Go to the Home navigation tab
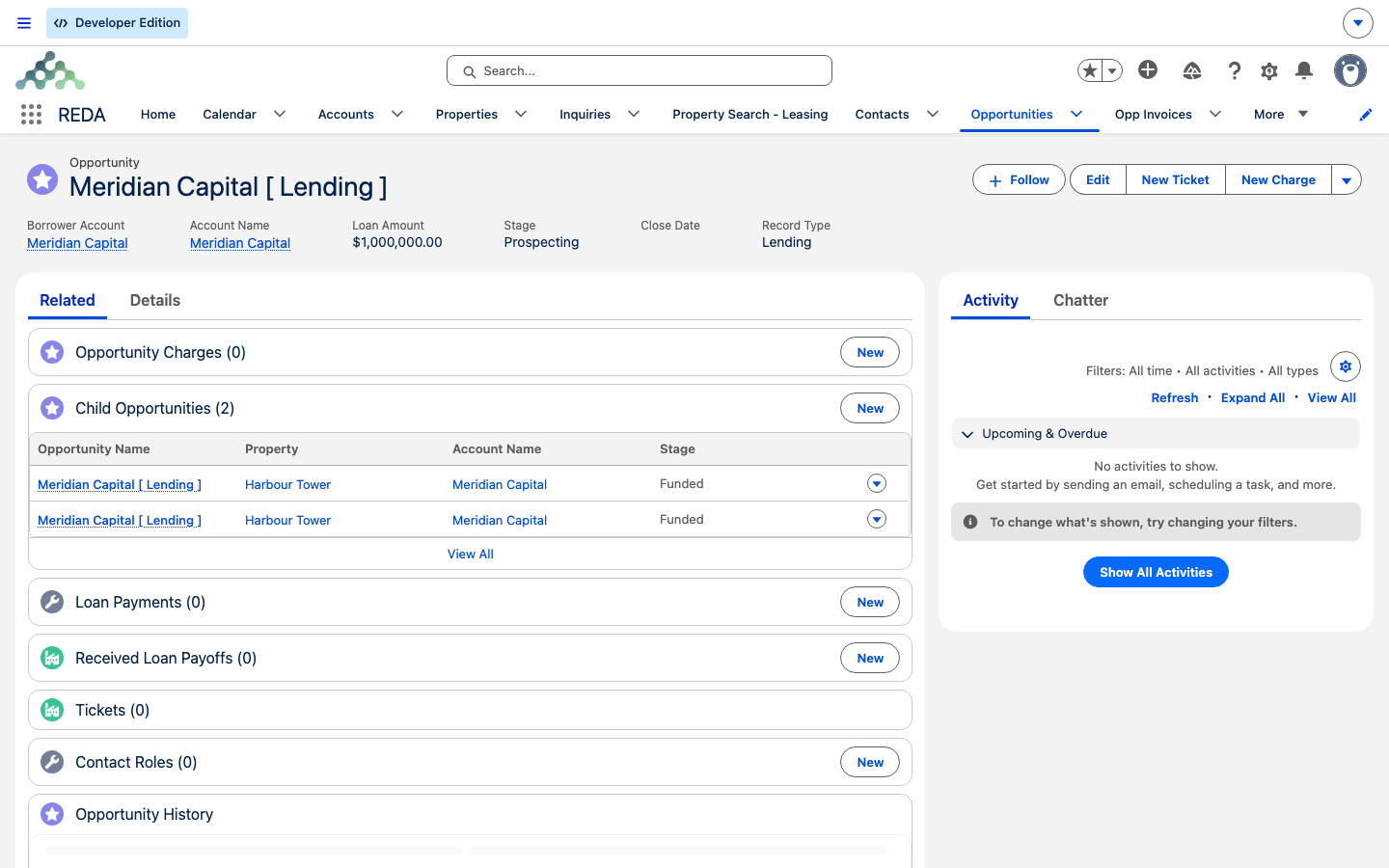This screenshot has width=1389, height=868. pyautogui.click(x=158, y=114)
